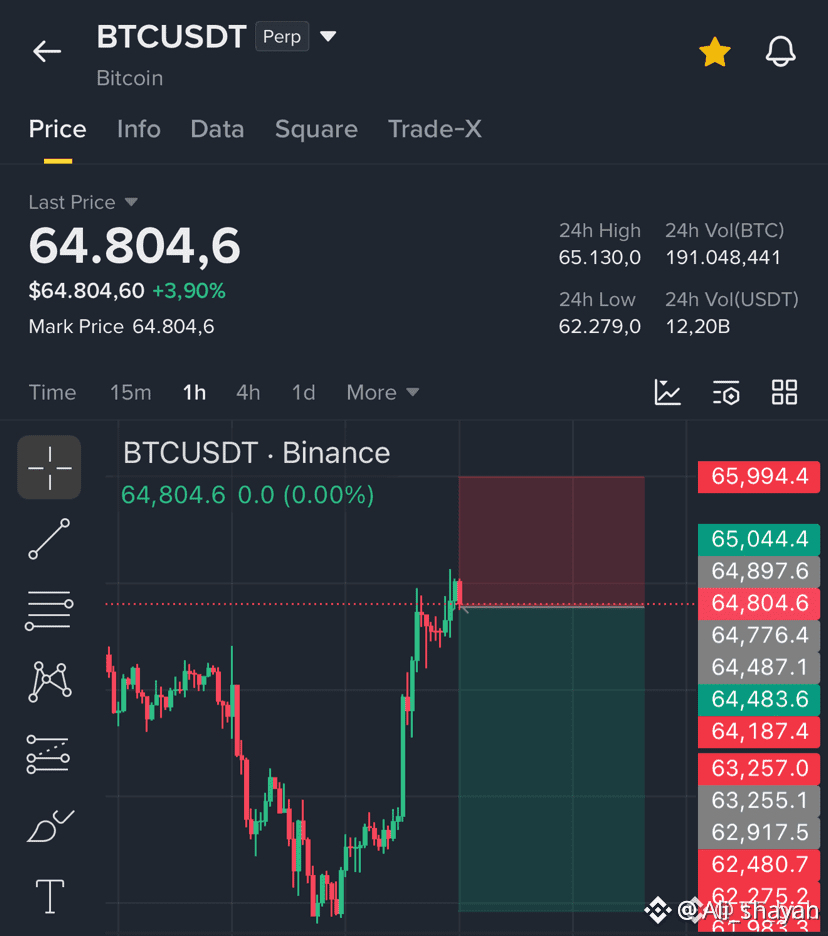828x936 pixels.
Task: Click the 64,897.6 gray price label
Action: [x=759, y=571]
